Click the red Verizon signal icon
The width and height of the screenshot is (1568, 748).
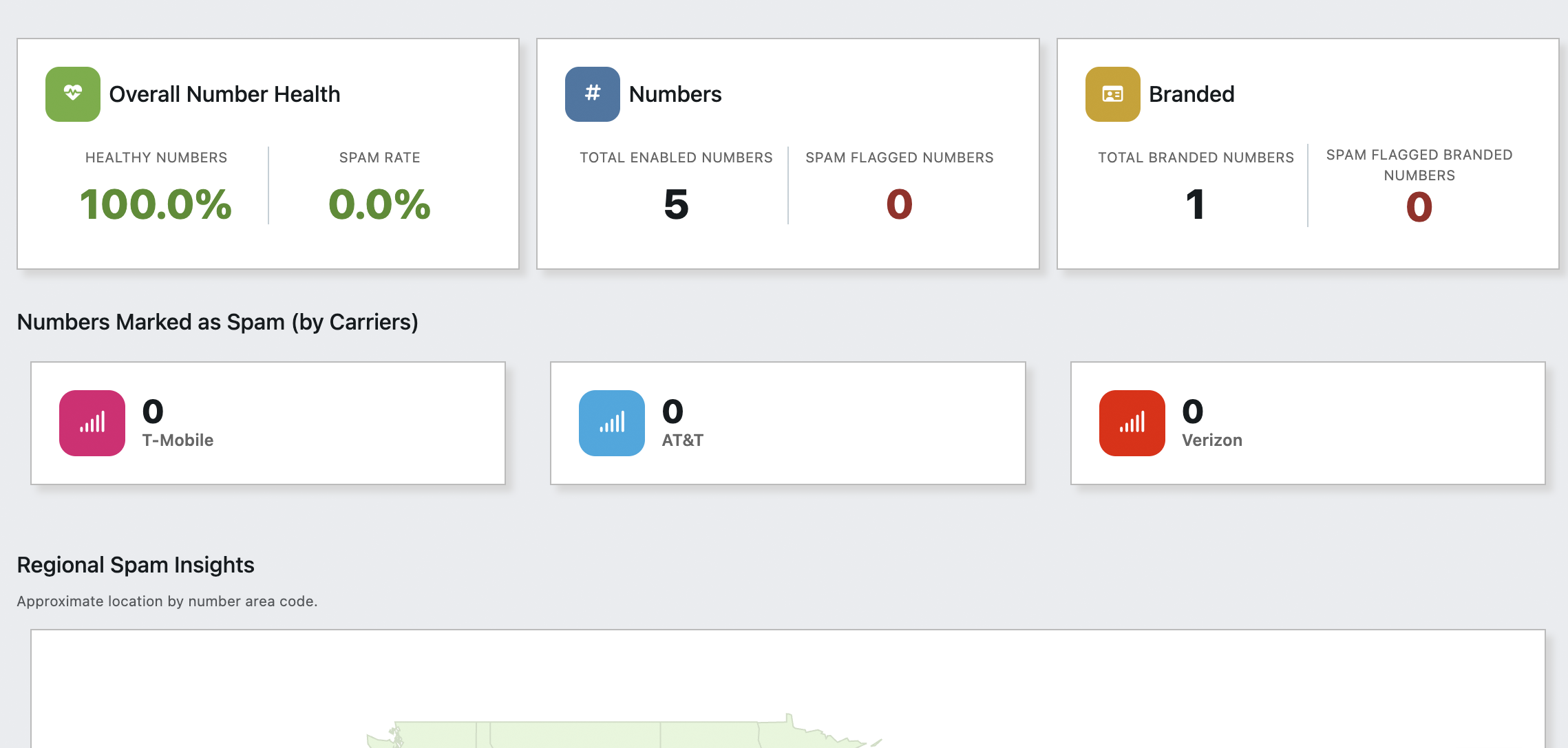(x=1132, y=423)
